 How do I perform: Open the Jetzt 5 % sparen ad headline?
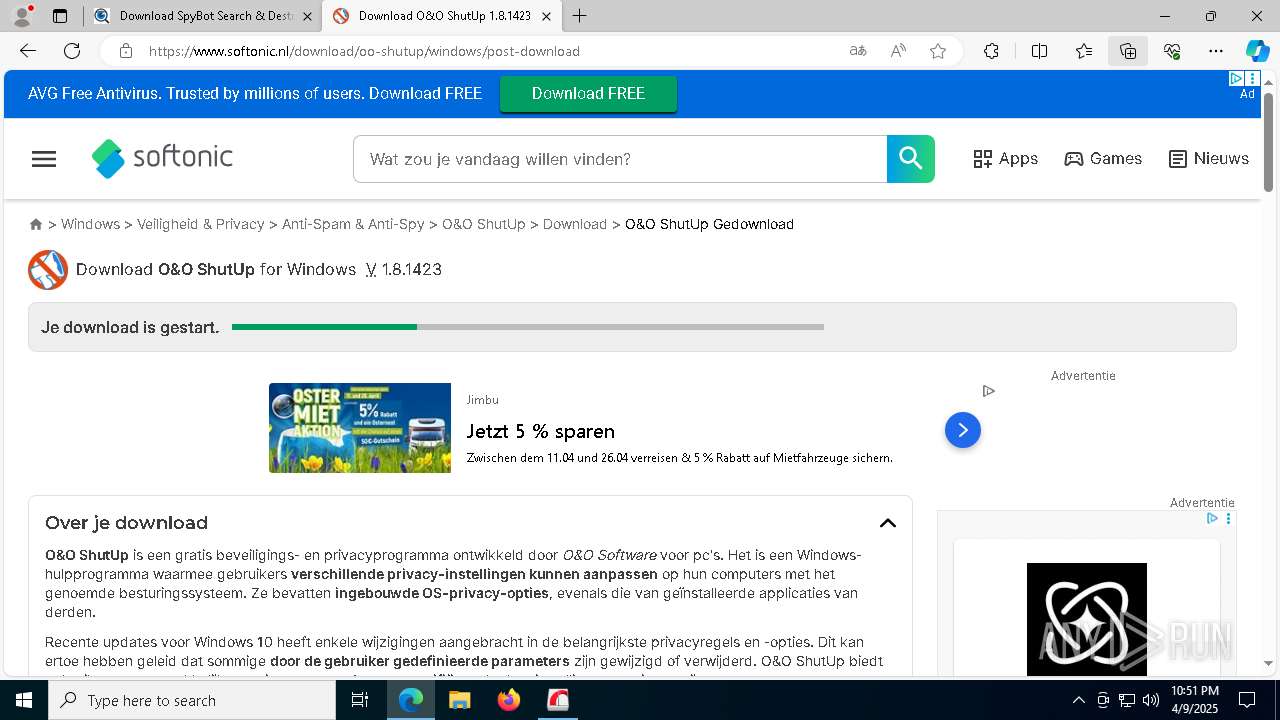click(x=541, y=431)
